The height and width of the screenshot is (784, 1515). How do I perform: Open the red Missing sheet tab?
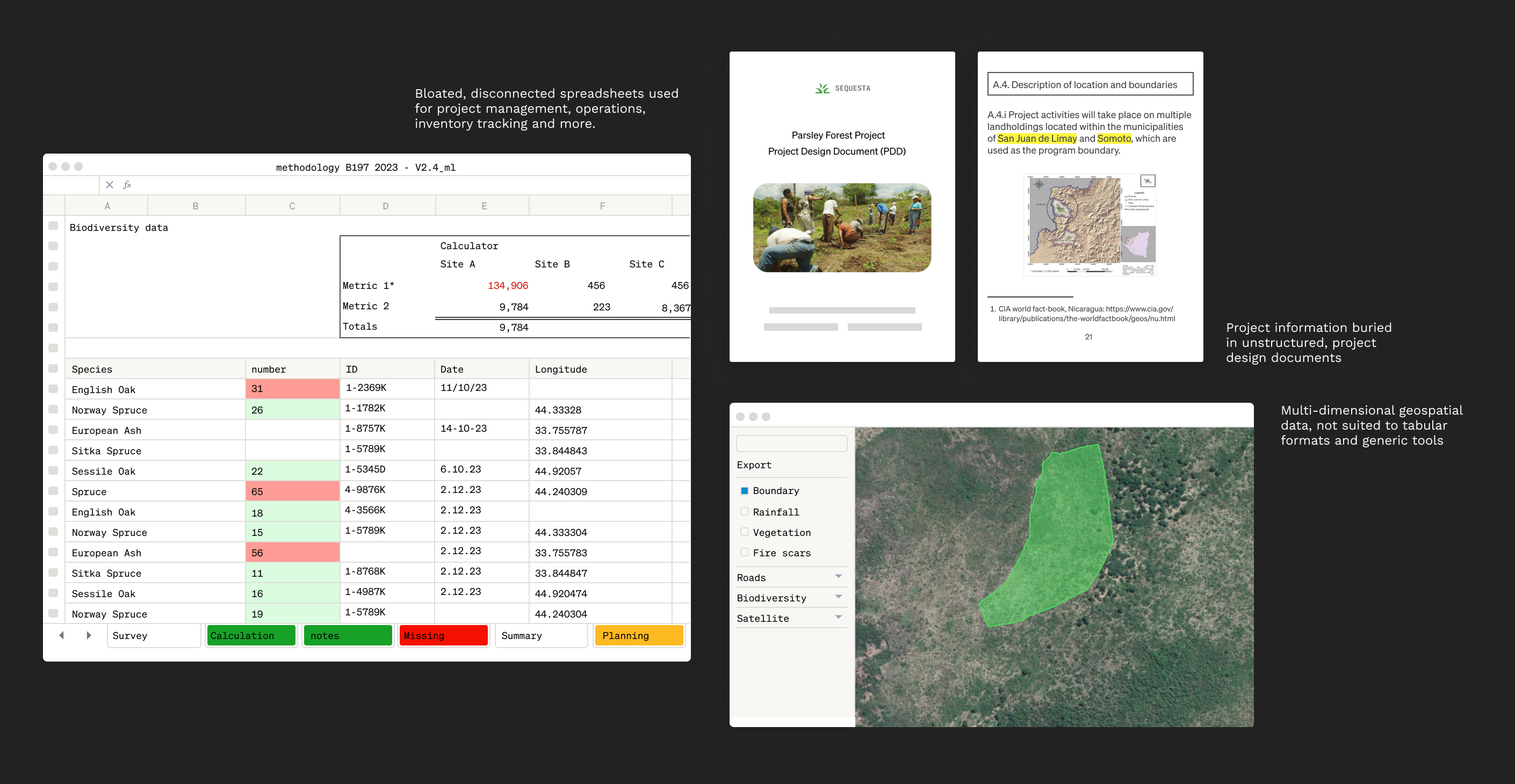click(443, 635)
